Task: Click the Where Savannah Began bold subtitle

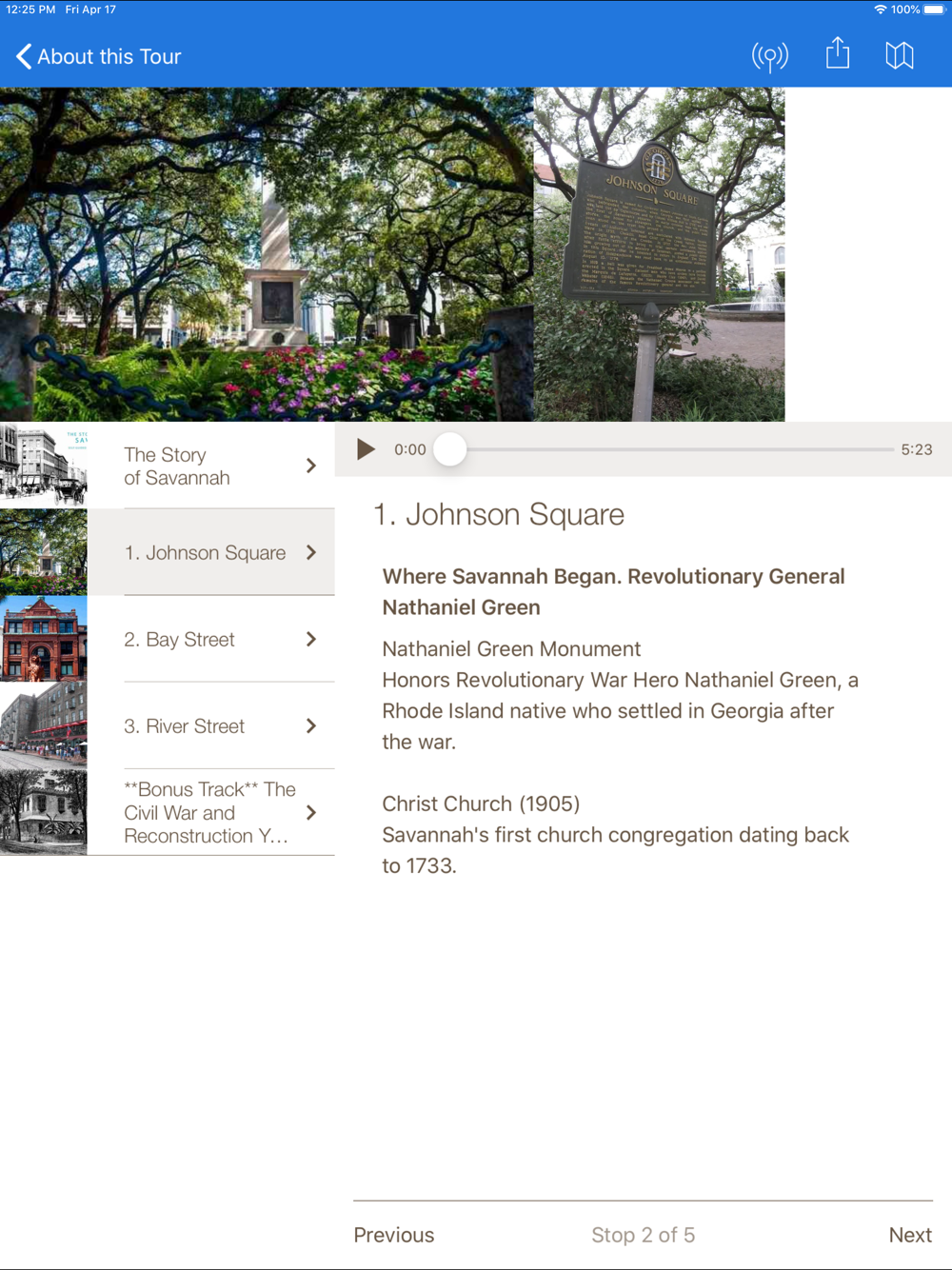Action: click(614, 591)
